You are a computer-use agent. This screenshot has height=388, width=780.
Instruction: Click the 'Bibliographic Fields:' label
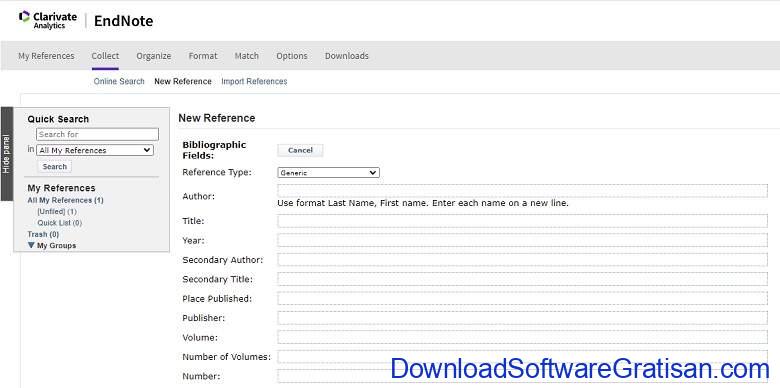[x=214, y=150]
